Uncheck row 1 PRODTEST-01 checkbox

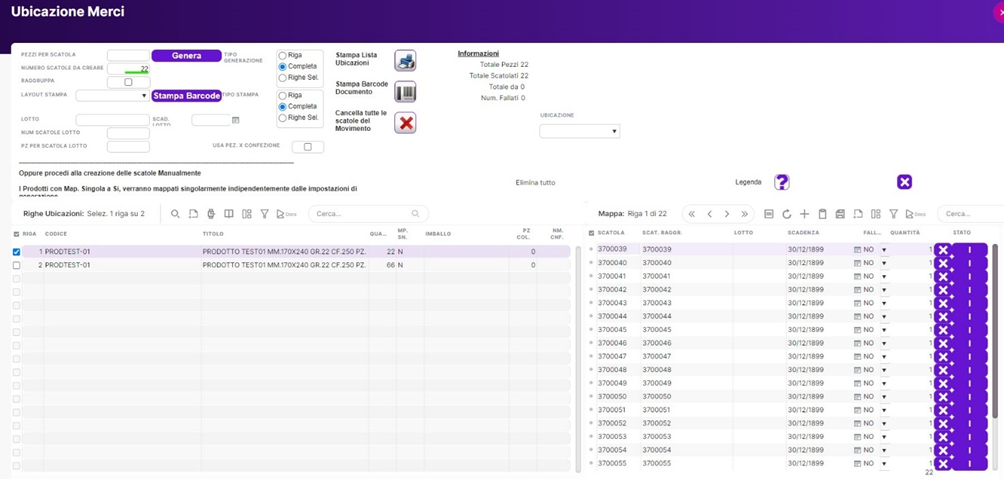pos(16,252)
